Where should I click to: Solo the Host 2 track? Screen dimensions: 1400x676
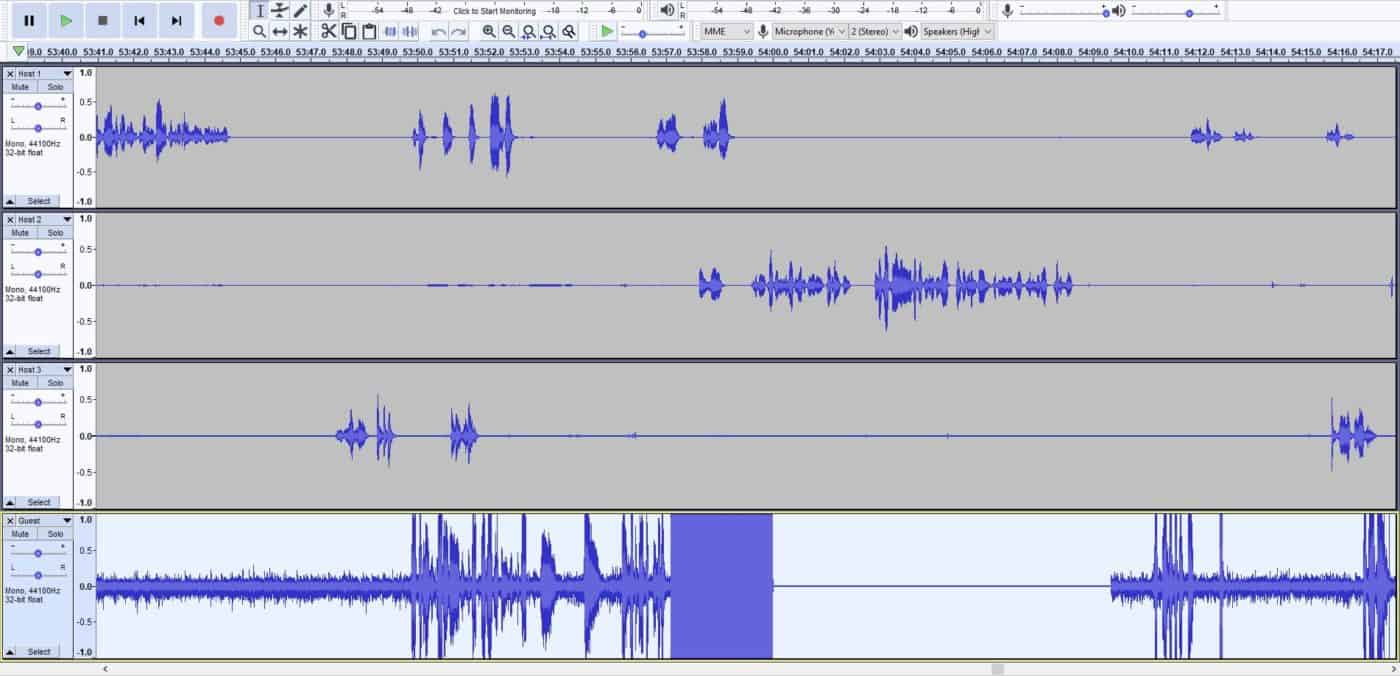[55, 232]
